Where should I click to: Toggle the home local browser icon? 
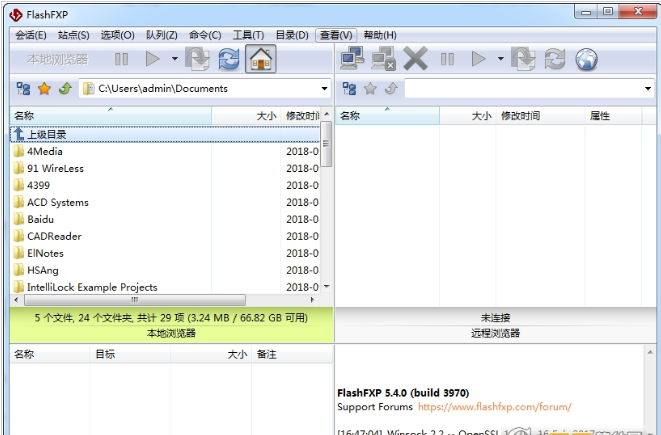(x=261, y=59)
